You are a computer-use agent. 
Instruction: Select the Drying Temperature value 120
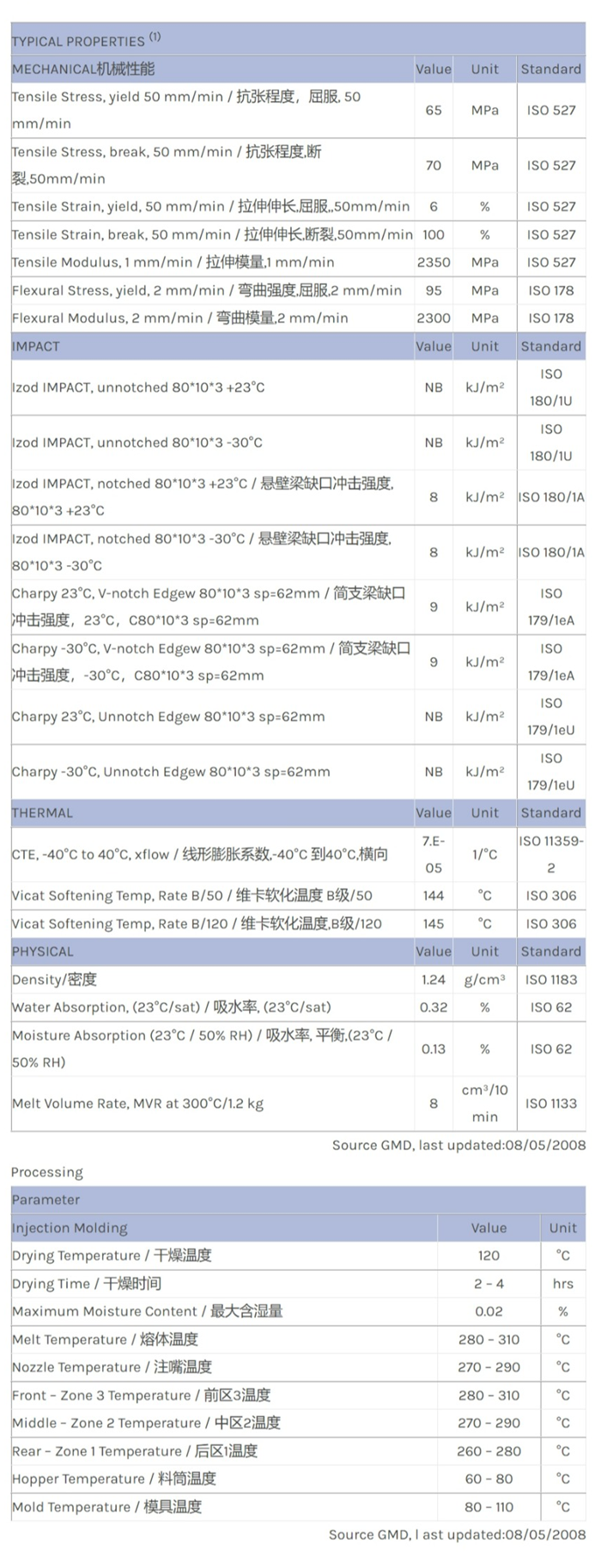pyautogui.click(x=489, y=1255)
